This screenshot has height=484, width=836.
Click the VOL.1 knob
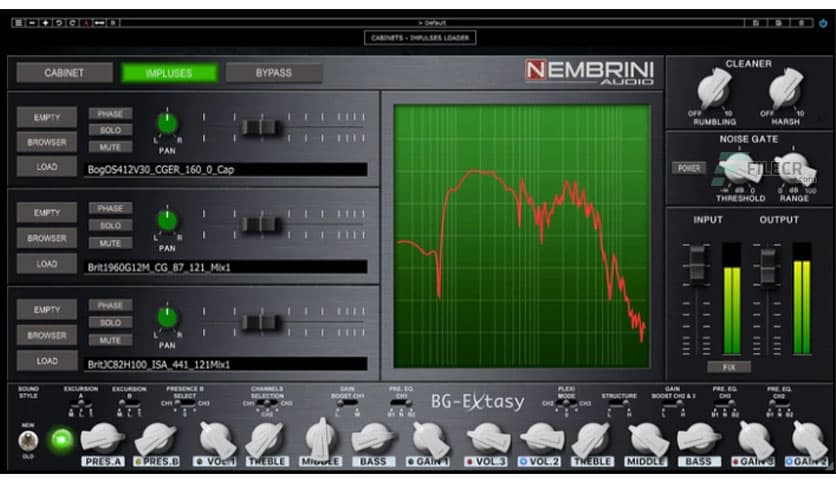pos(216,439)
